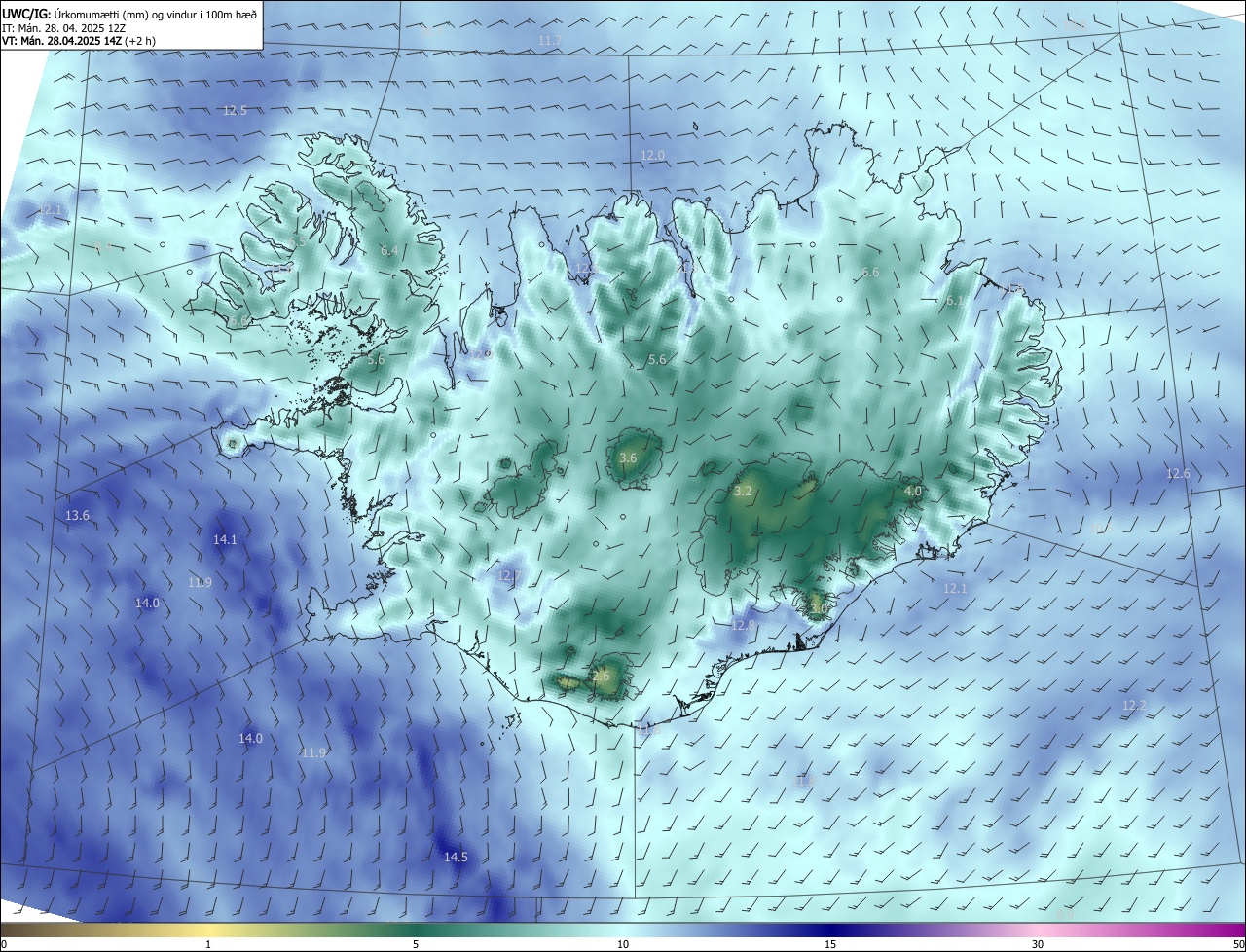Click the 3.6 value label on the glacier

628,458
